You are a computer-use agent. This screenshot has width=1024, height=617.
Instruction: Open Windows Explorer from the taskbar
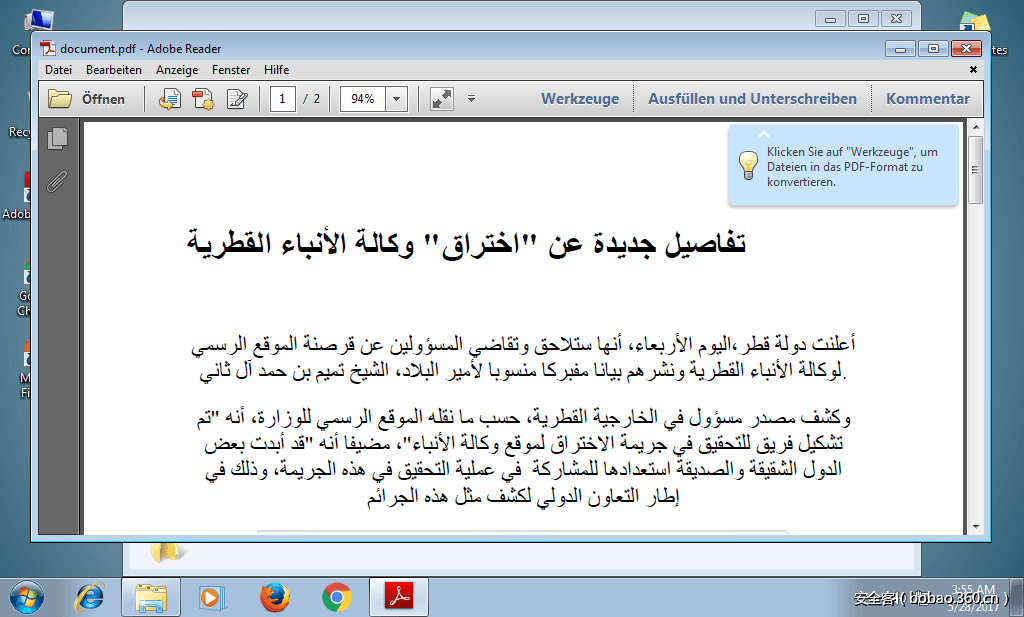[150, 598]
